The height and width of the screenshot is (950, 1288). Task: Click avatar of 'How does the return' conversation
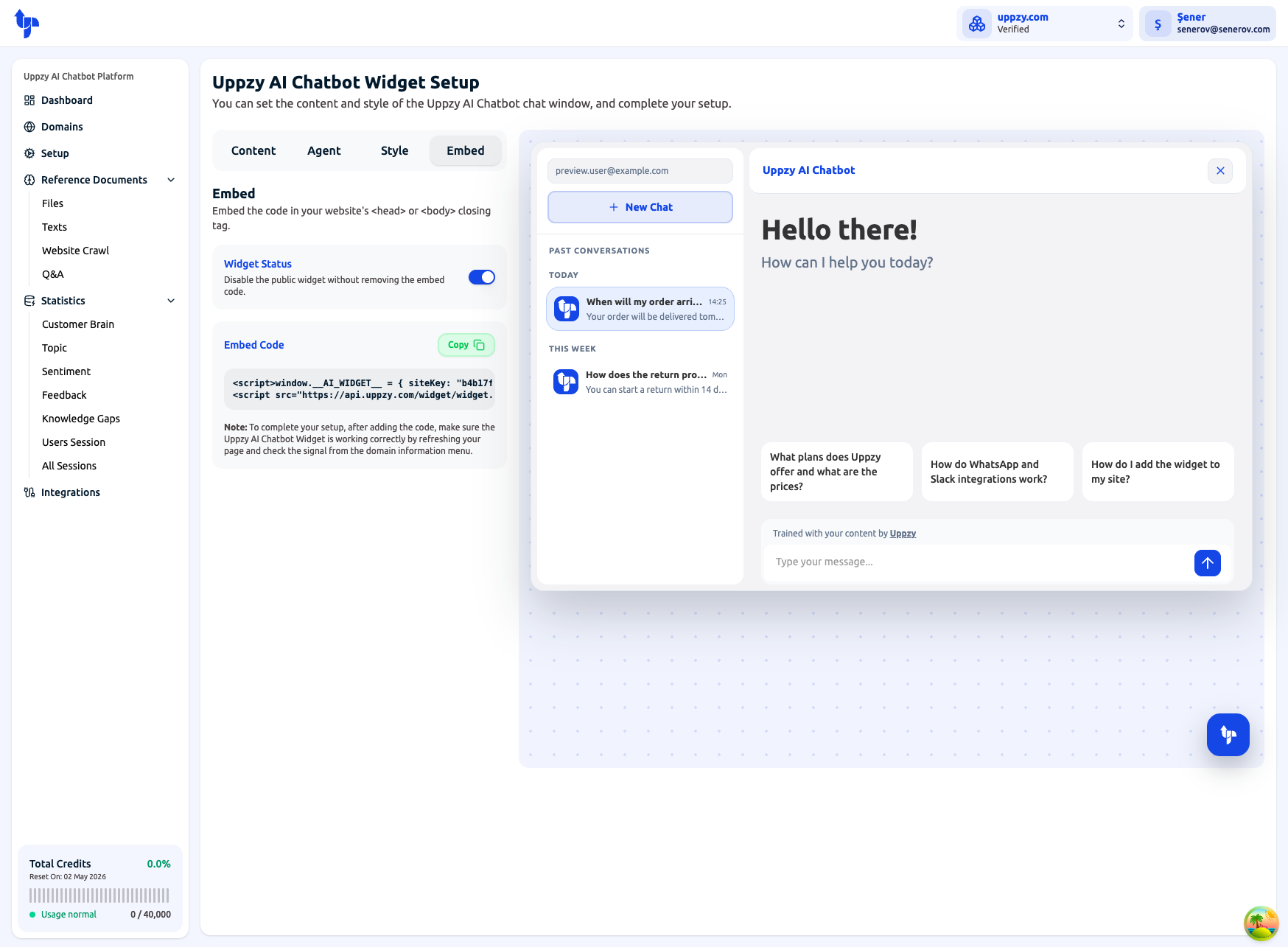(x=566, y=382)
